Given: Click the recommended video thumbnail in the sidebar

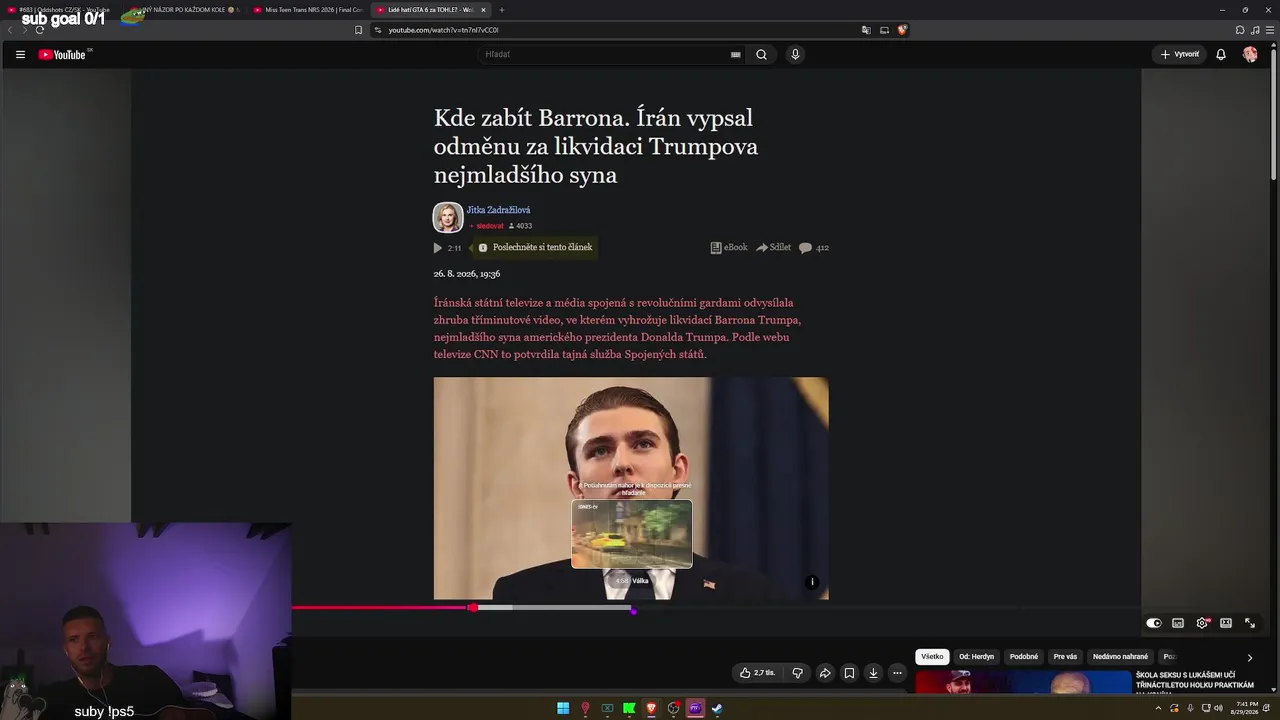Looking at the screenshot, I should [x=1023, y=682].
